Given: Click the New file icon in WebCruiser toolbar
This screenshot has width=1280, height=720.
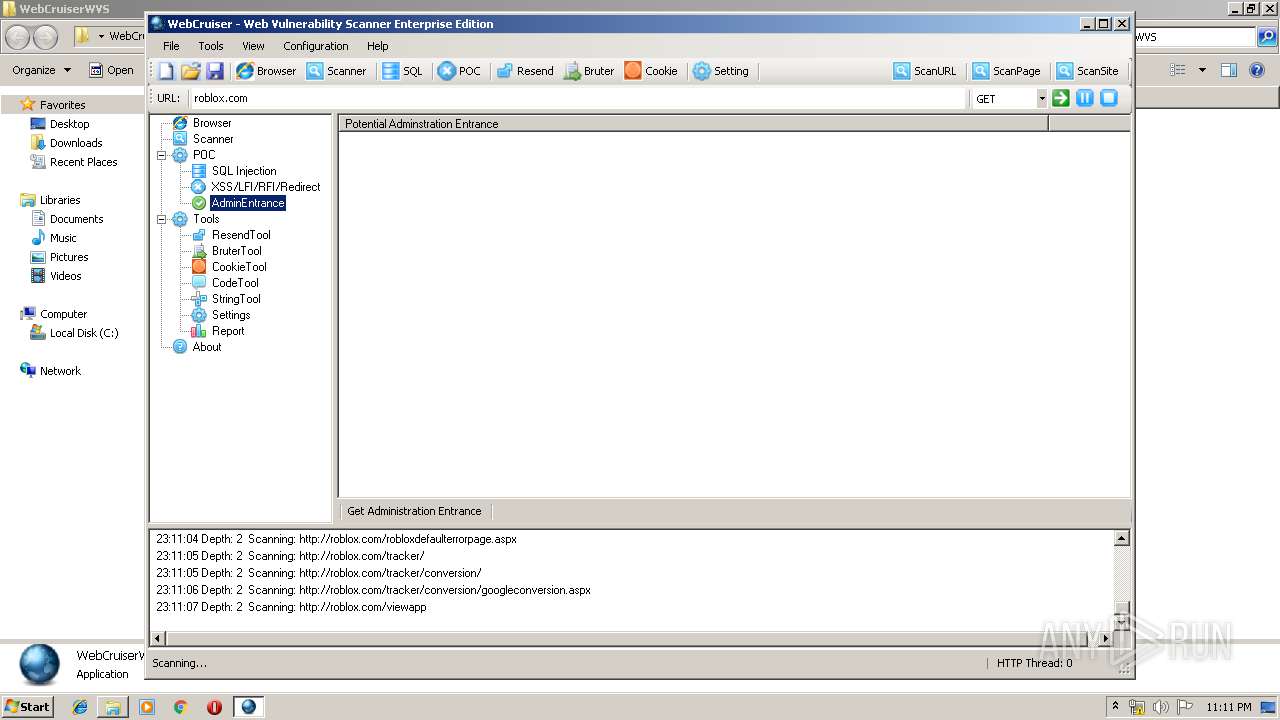Looking at the screenshot, I should coord(166,71).
